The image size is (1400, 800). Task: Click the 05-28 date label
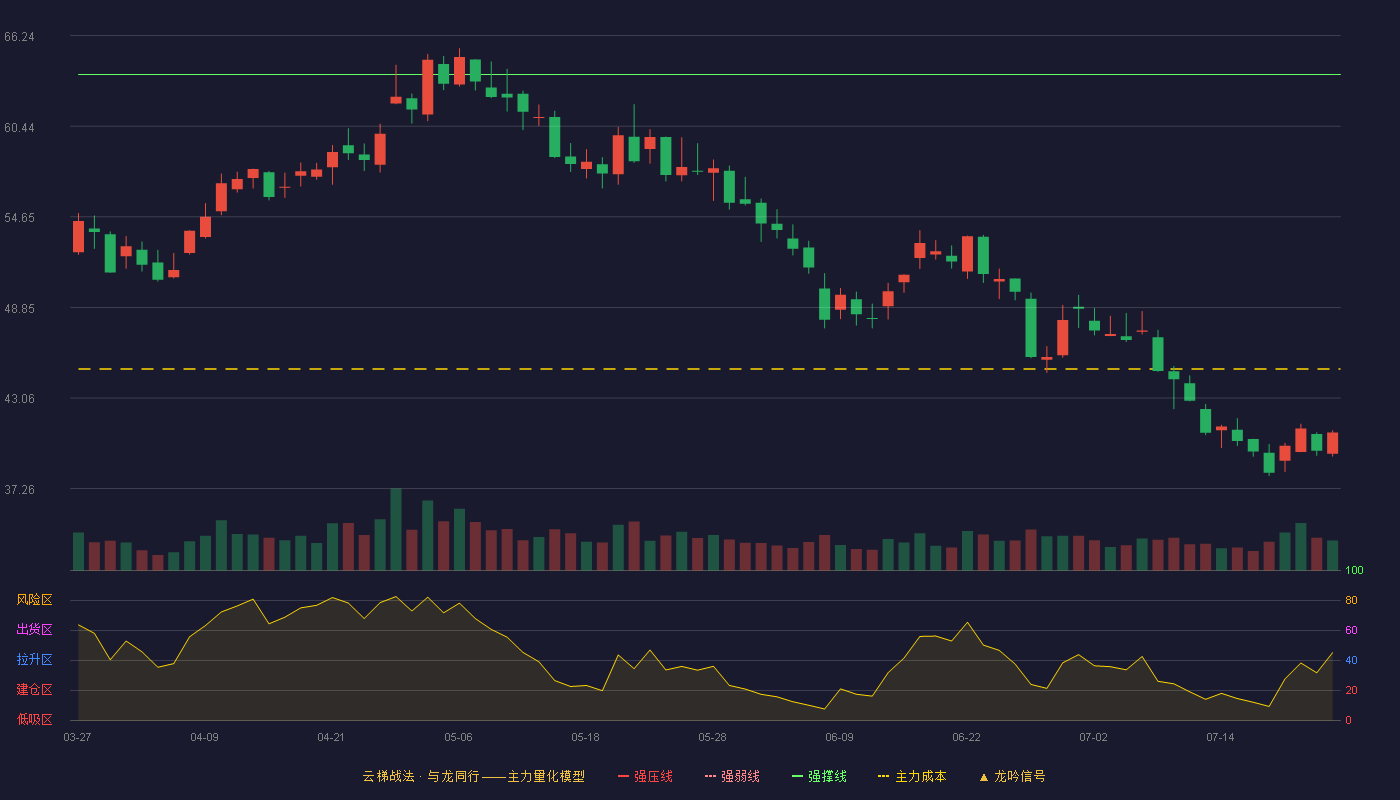coord(712,737)
